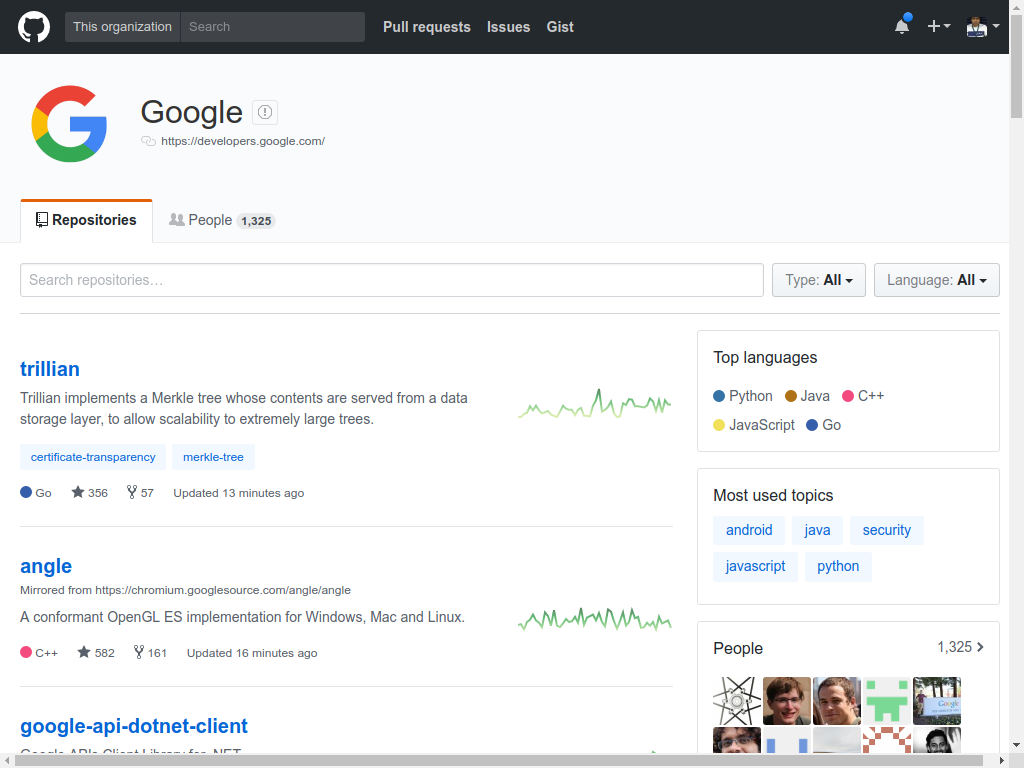Focus the top navigation Search box
Screen dimensions: 1024x768
click(x=272, y=27)
